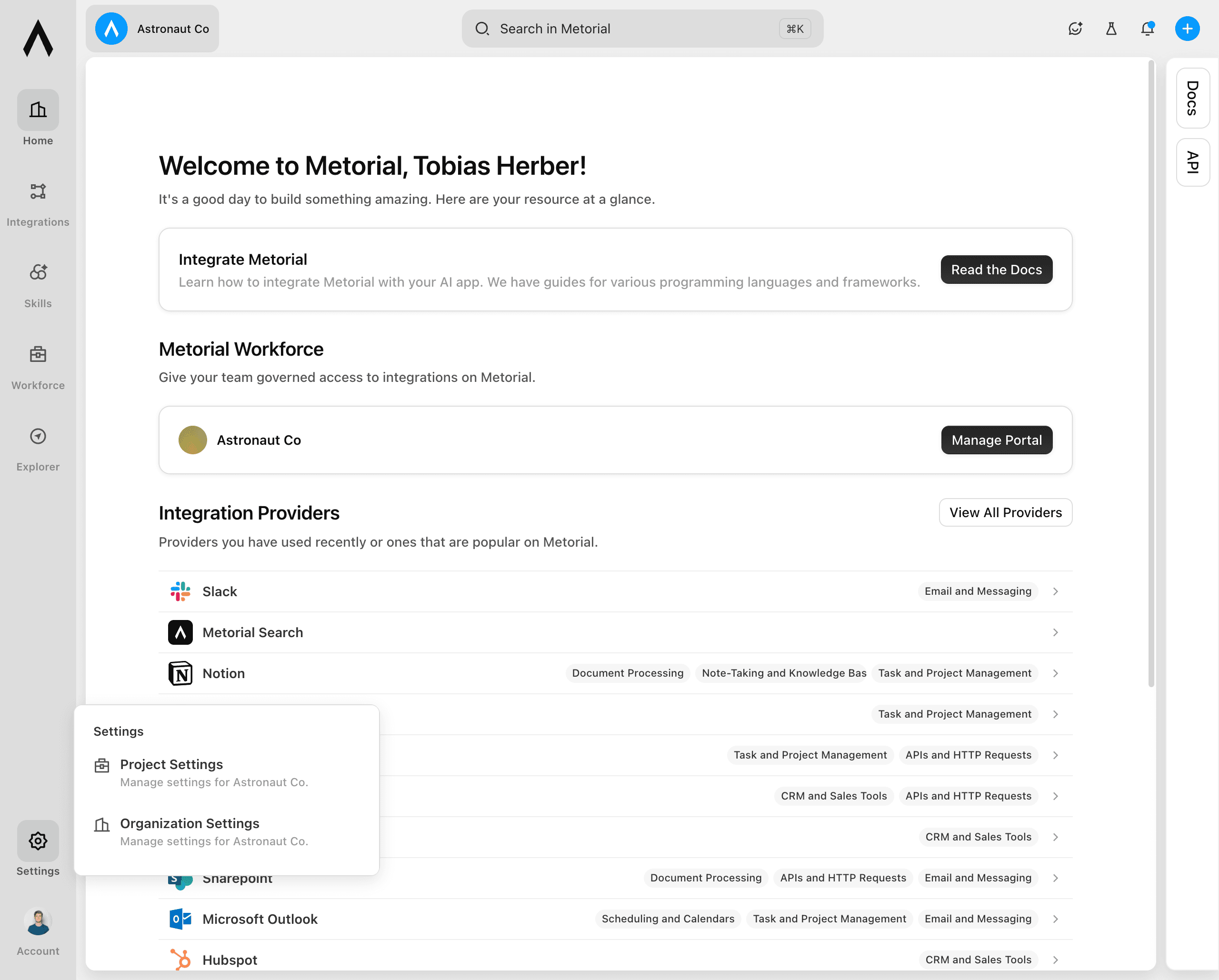Click the Project Settings briefcase icon
The width and height of the screenshot is (1219, 980).
[102, 766]
